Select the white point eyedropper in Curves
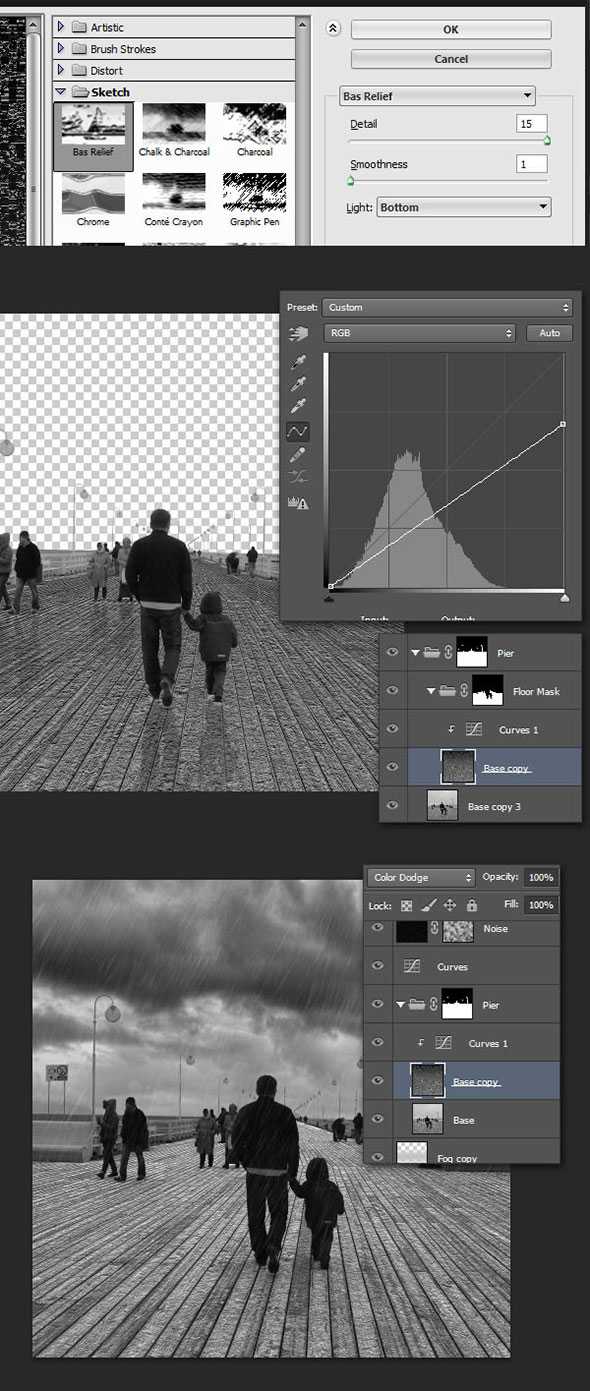Viewport: 590px width, 1391px height. pyautogui.click(x=297, y=406)
